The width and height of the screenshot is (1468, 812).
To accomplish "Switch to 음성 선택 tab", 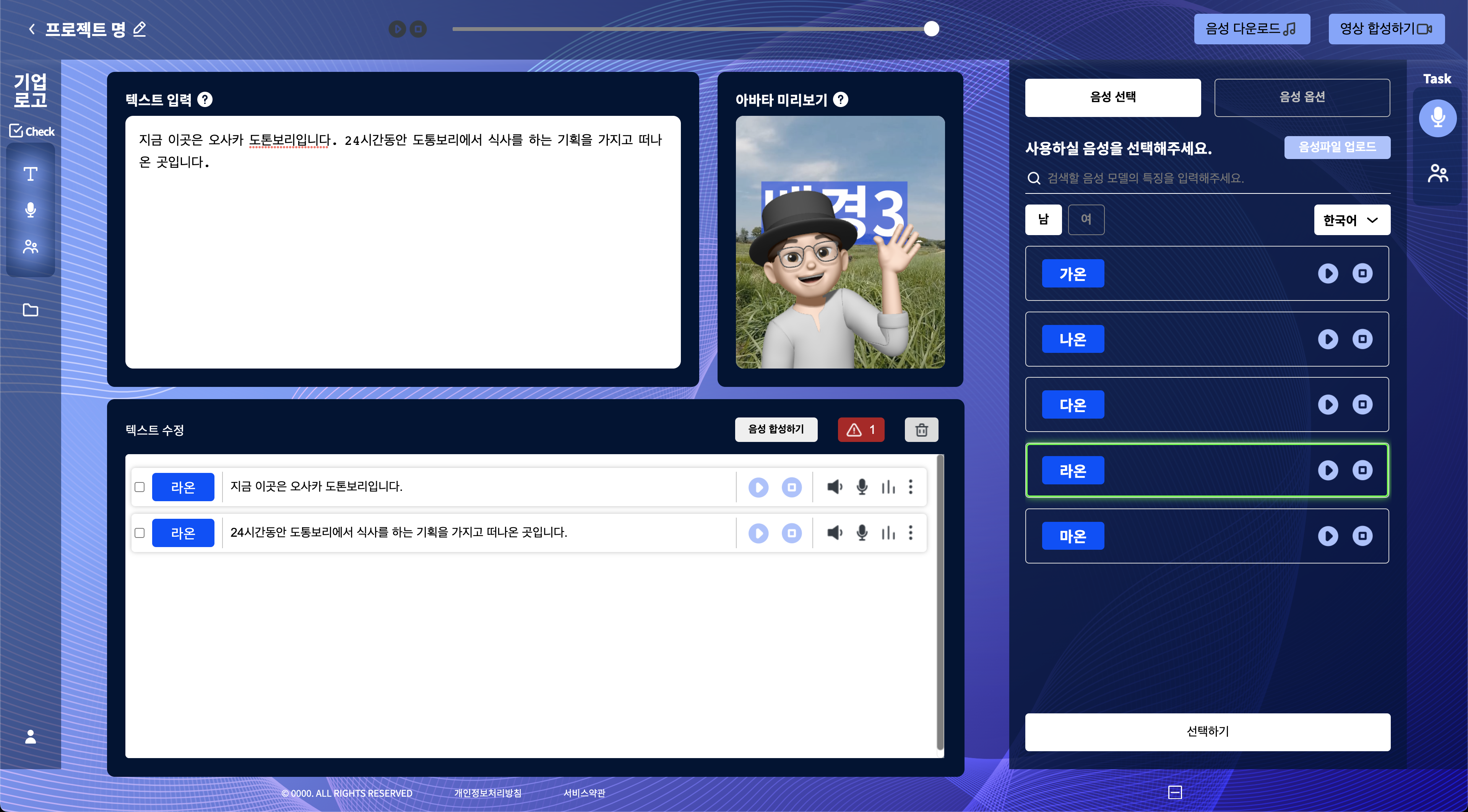I will tap(1113, 97).
